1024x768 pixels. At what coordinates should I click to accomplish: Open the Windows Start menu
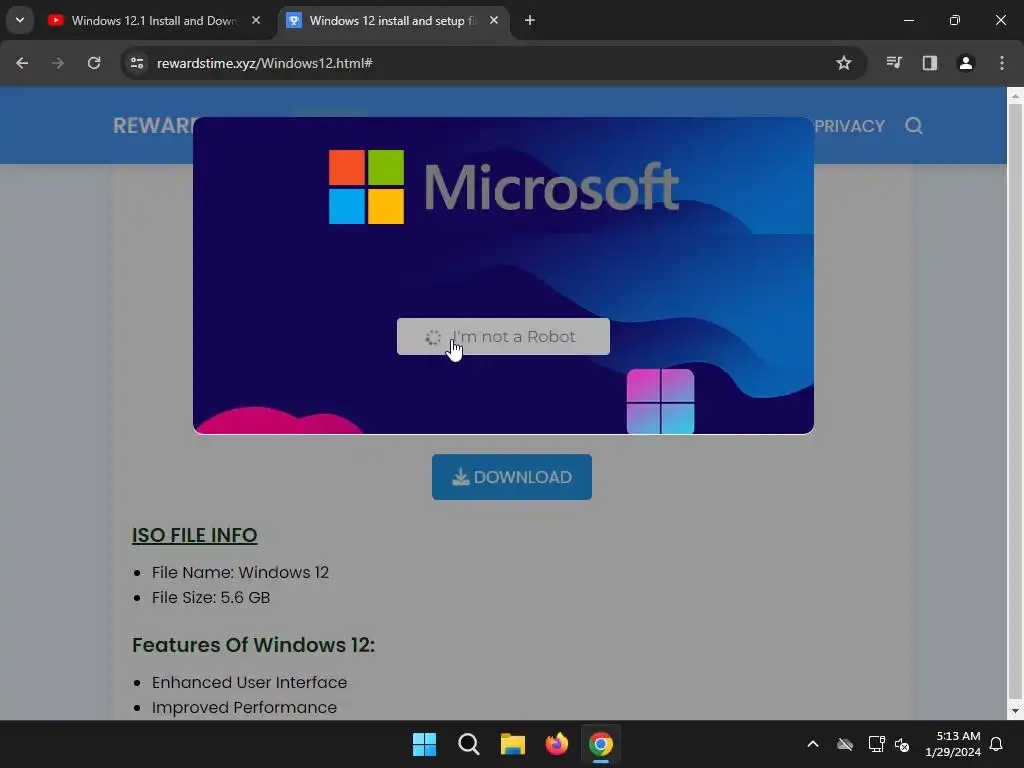[424, 744]
